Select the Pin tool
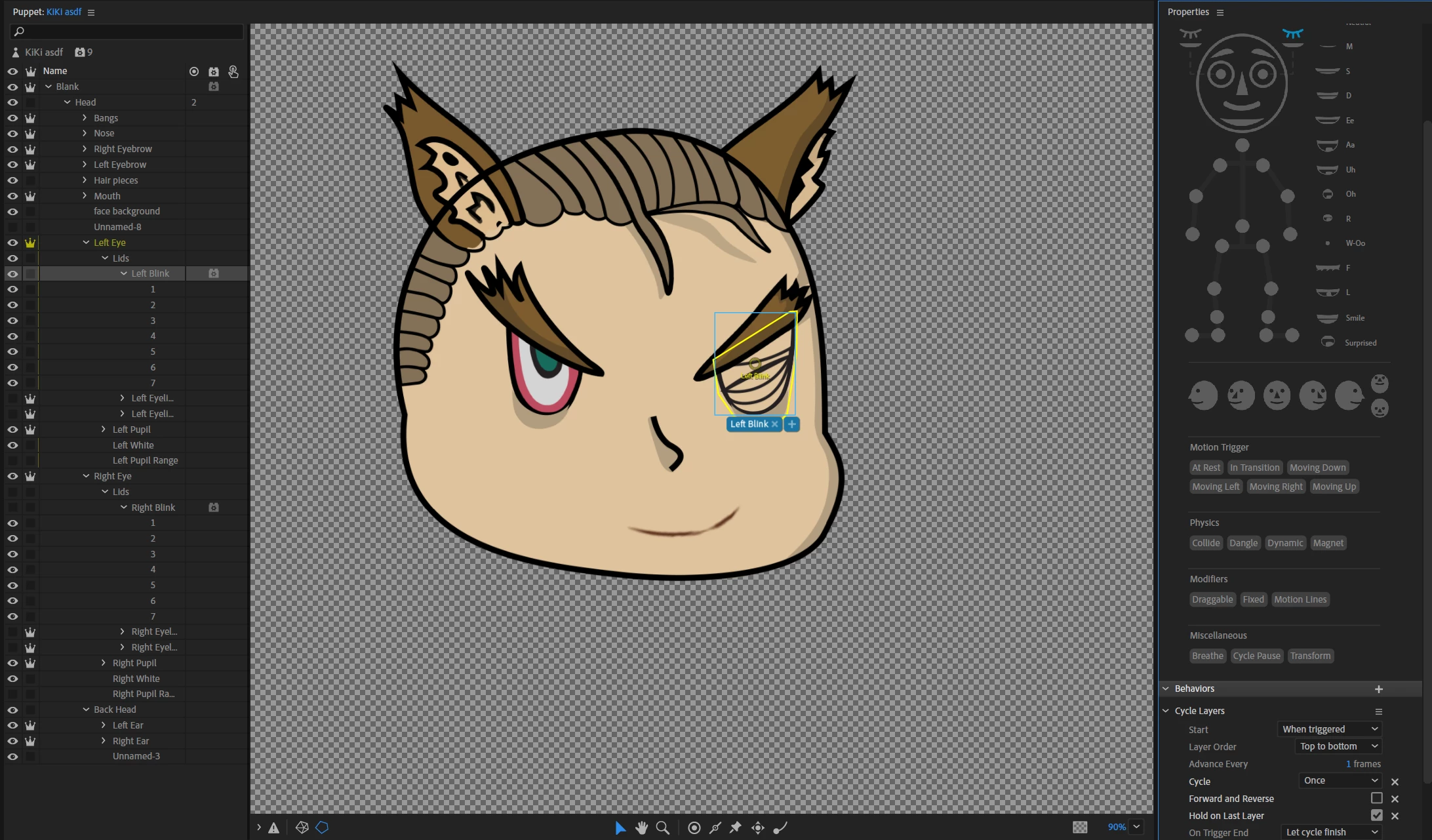This screenshot has height=840, width=1432. [736, 828]
